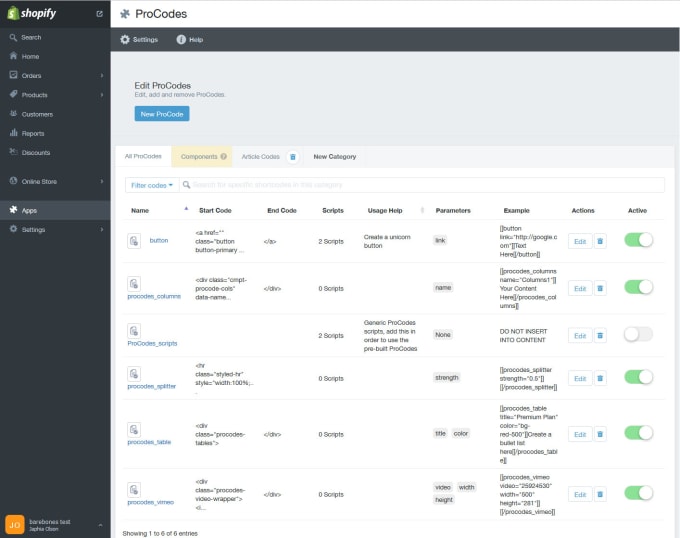
Task: Expand the Online Store menu chevron
Action: [x=102, y=181]
